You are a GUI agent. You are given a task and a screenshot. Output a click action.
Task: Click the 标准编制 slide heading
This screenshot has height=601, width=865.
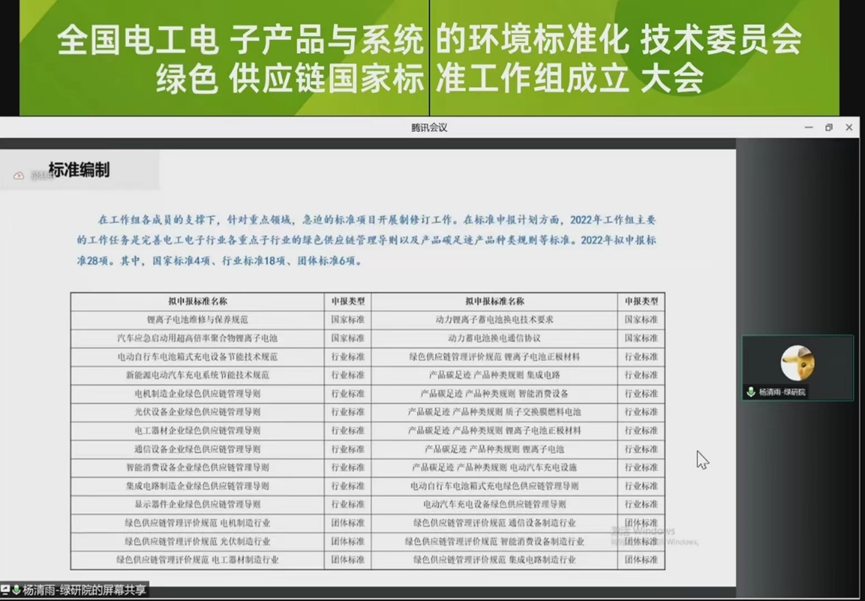79,170
